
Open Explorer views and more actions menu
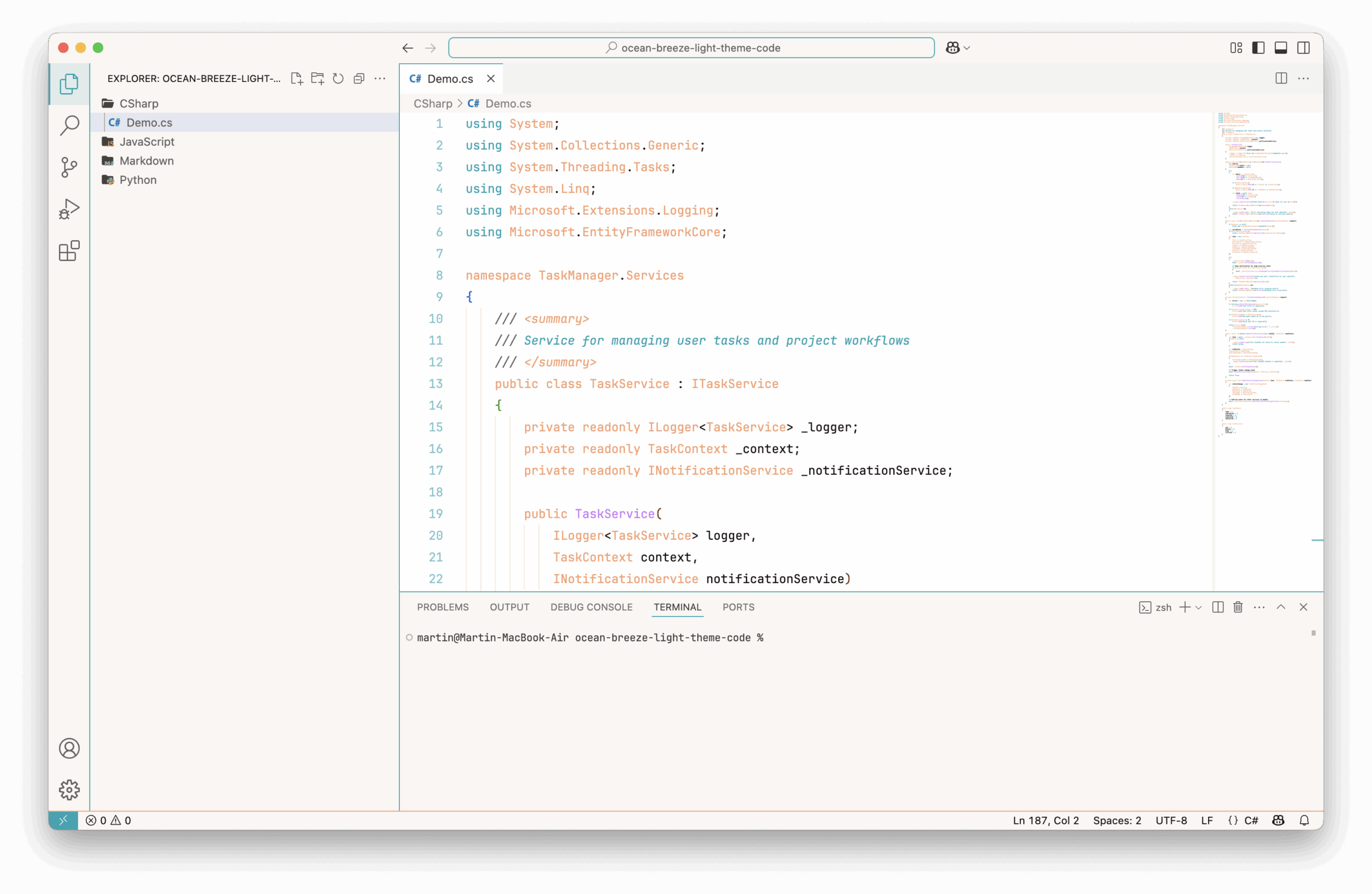[x=380, y=78]
